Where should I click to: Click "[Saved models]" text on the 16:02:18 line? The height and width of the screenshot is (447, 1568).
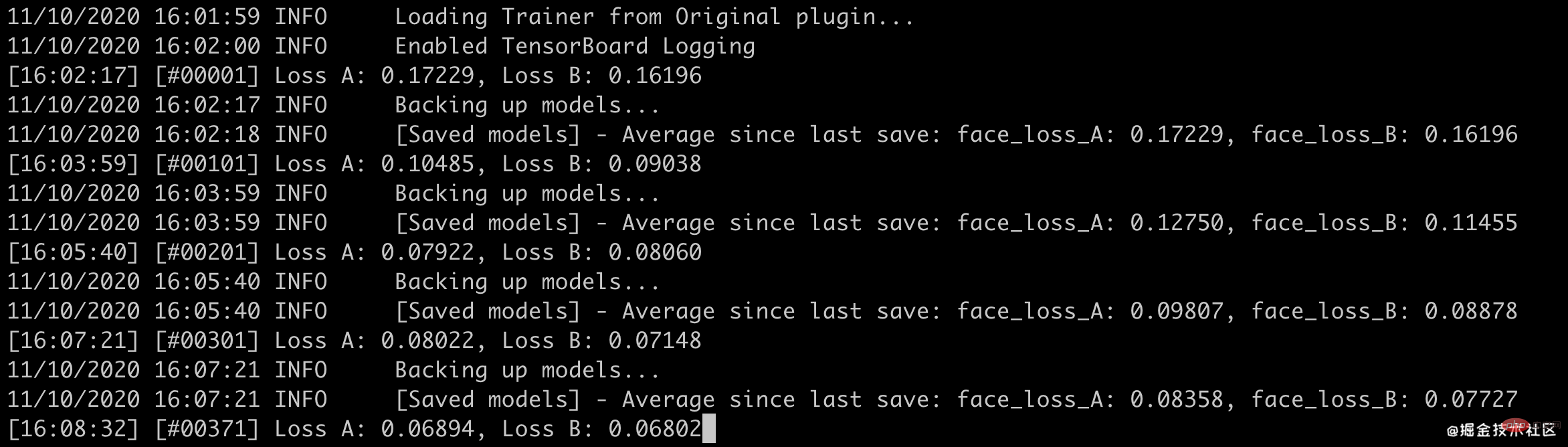tap(488, 135)
